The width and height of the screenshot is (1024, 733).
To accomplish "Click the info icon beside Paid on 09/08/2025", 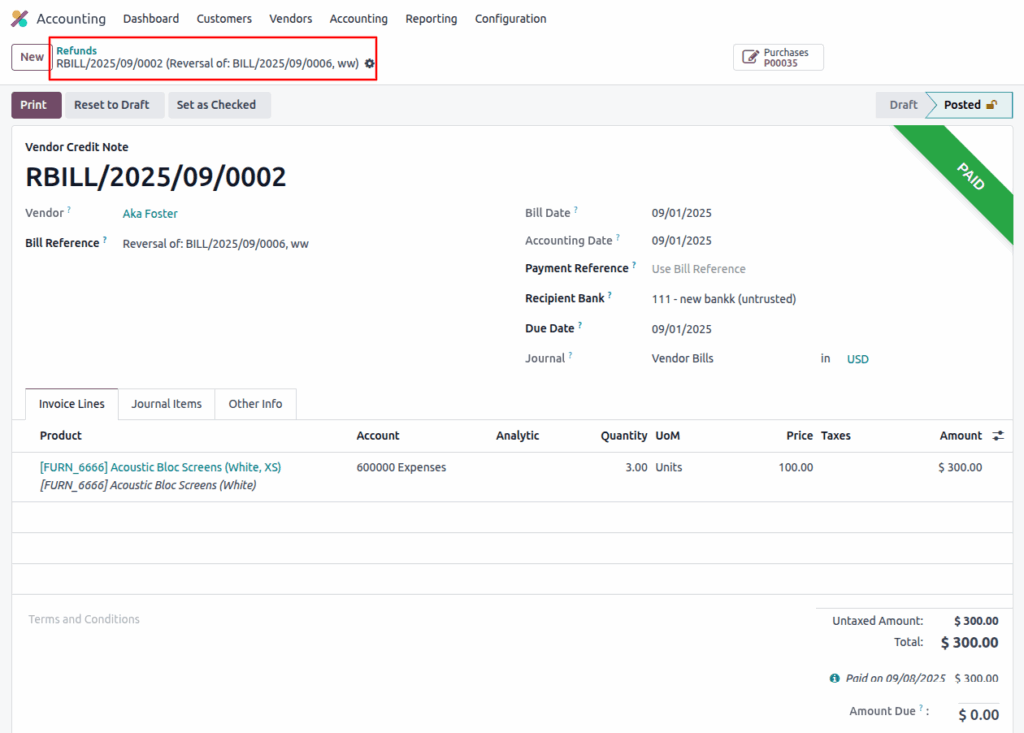I will click(x=835, y=678).
